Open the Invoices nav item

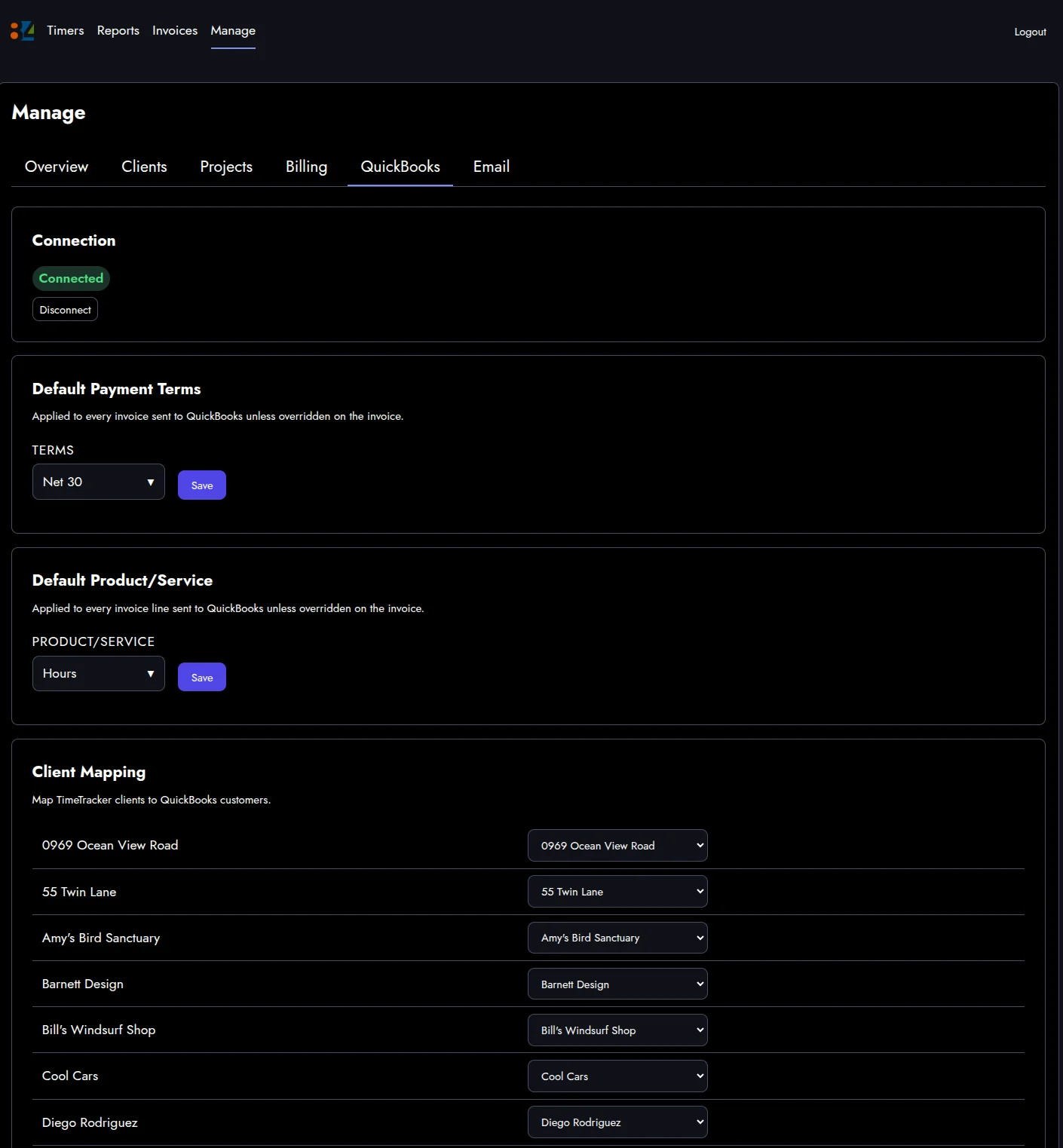[175, 31]
